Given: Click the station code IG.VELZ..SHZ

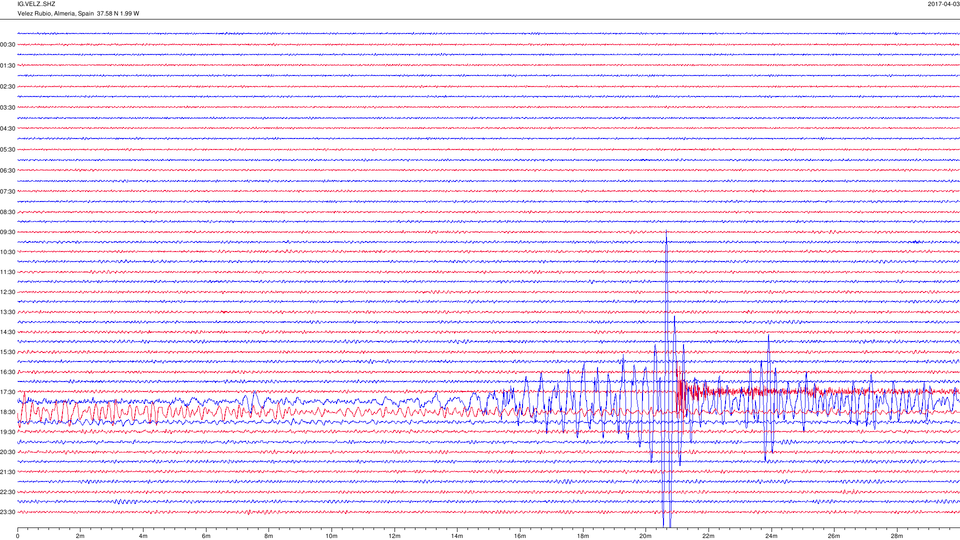Looking at the screenshot, I should pos(36,4).
